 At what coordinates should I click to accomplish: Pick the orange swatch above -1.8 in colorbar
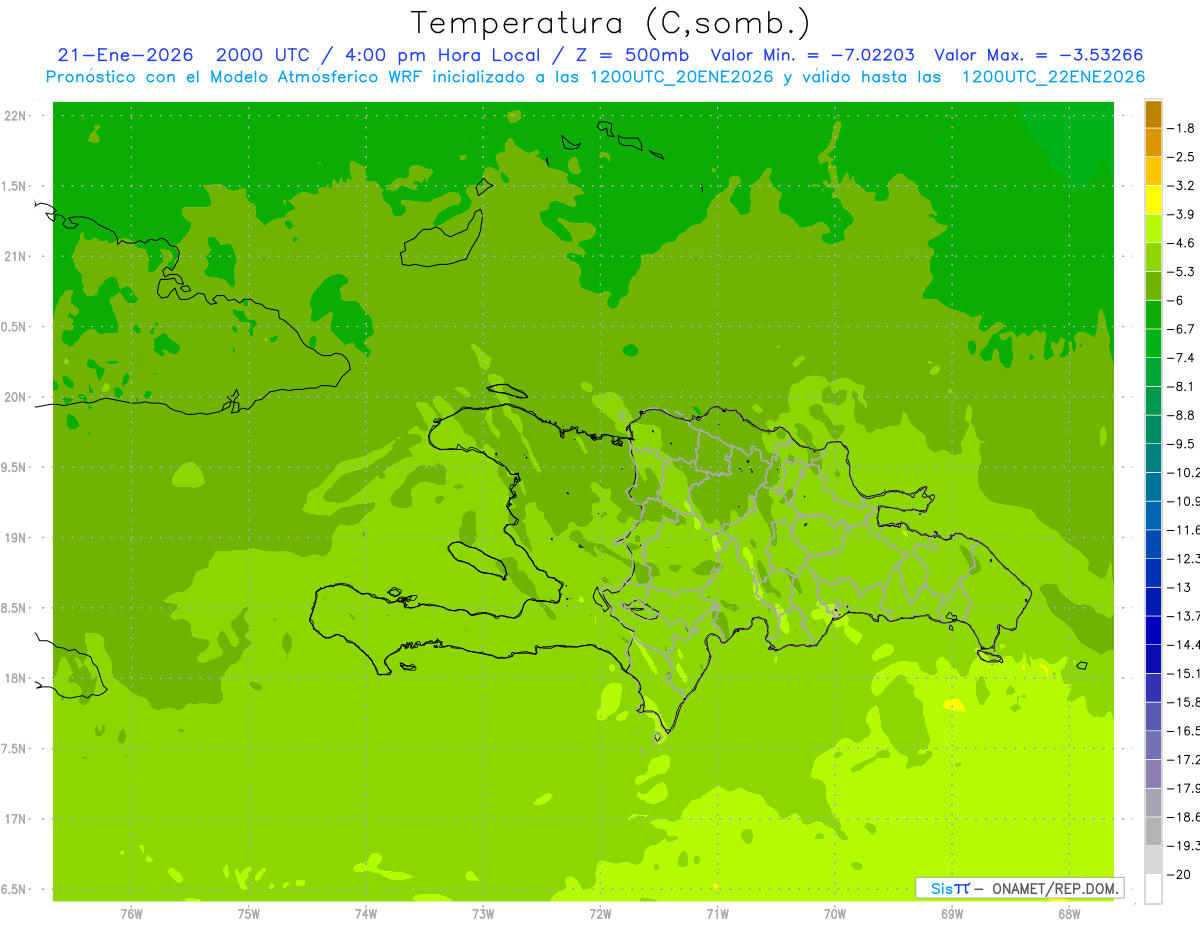[1153, 114]
